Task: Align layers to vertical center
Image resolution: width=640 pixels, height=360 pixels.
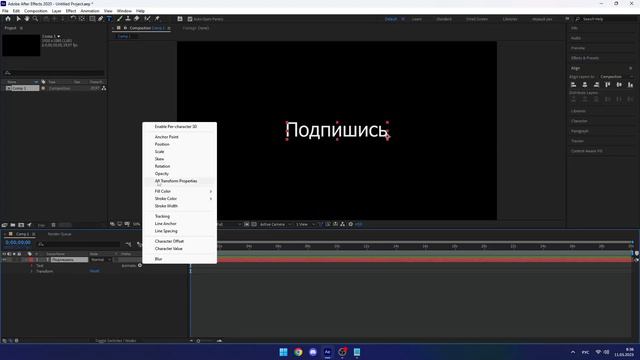Action: point(619,84)
